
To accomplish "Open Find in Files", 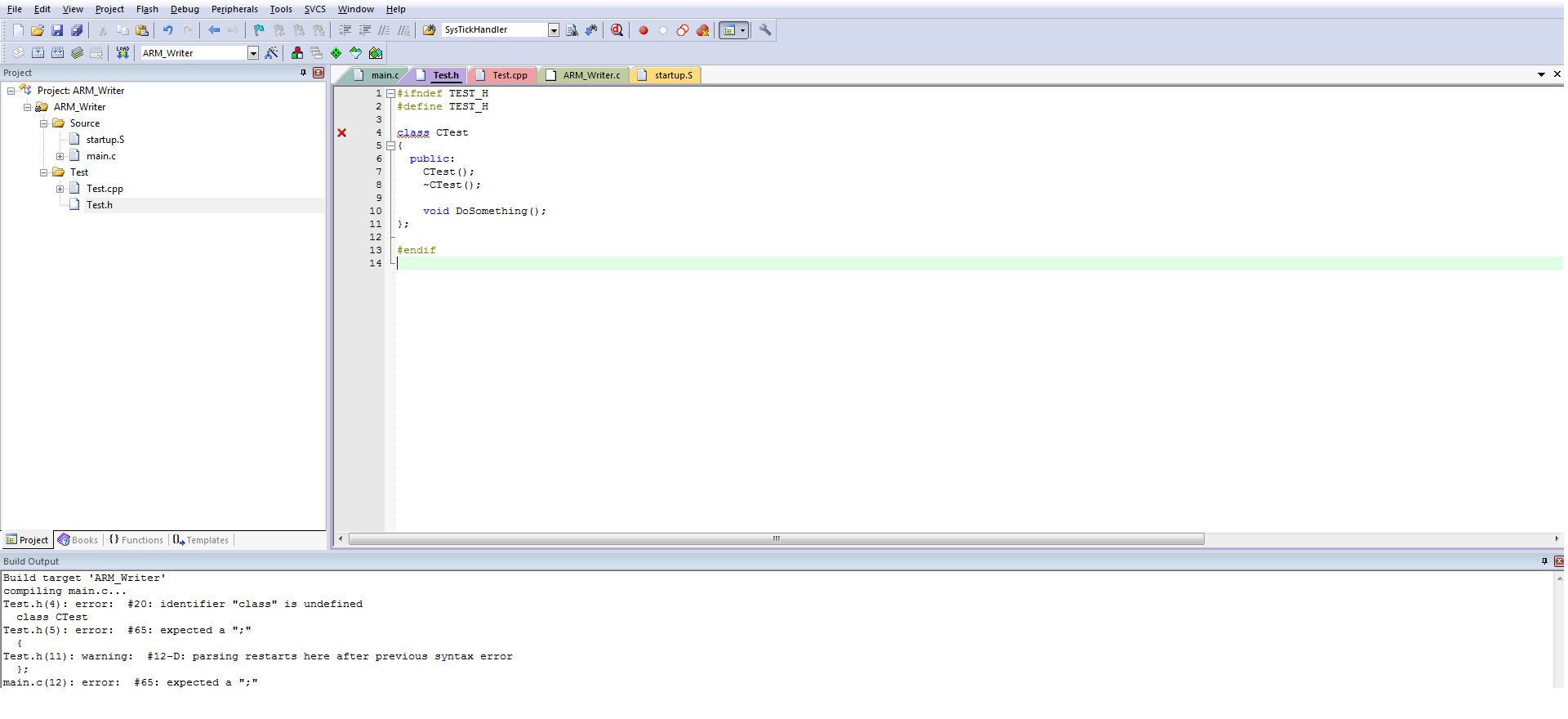I will point(429,30).
